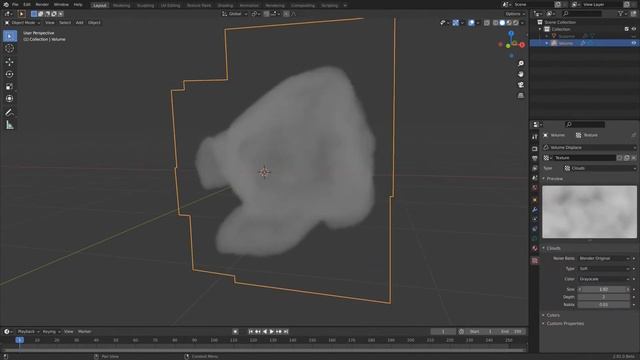Toggle the snapping magnet button

[267, 14]
